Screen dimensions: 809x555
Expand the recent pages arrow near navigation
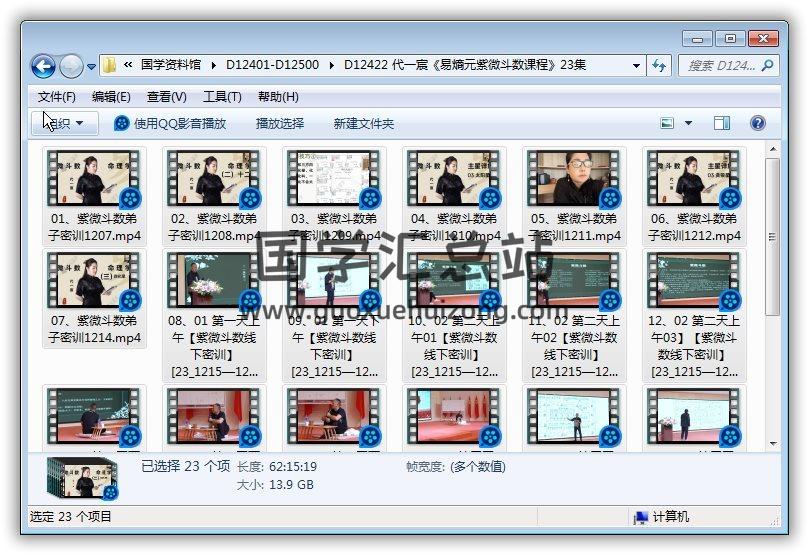92,67
